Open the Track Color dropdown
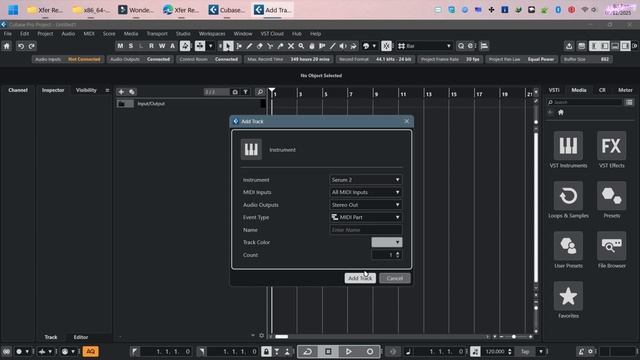The height and width of the screenshot is (360, 640). 387,242
